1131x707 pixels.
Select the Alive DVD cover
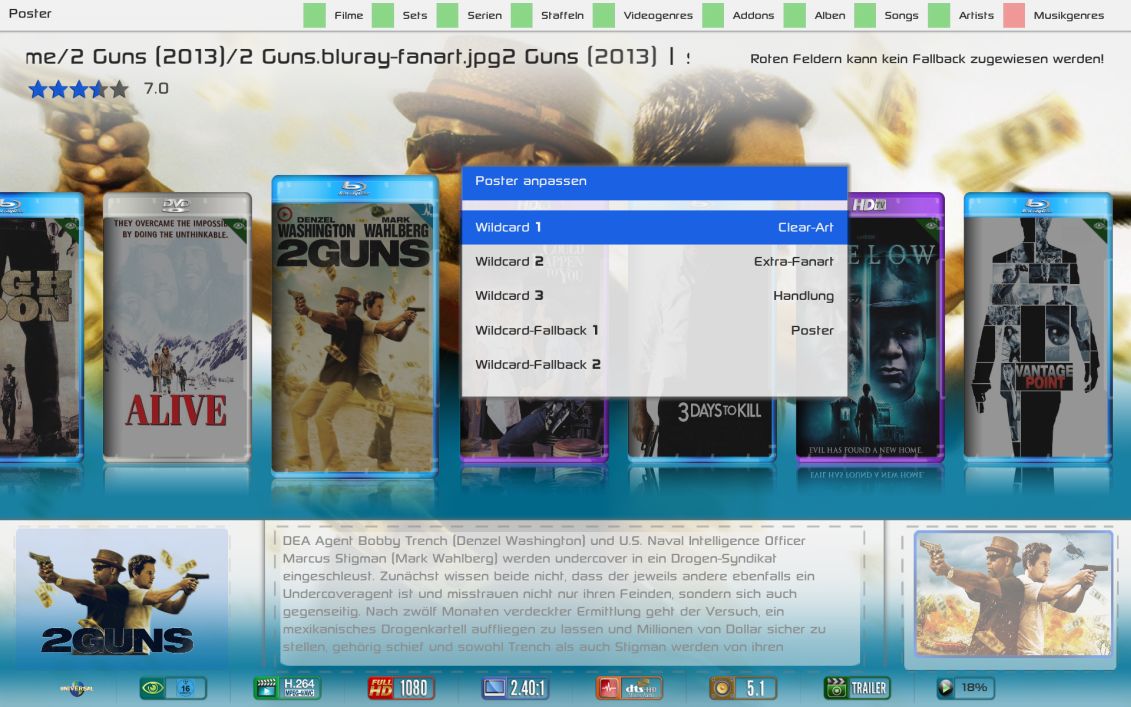(x=177, y=327)
